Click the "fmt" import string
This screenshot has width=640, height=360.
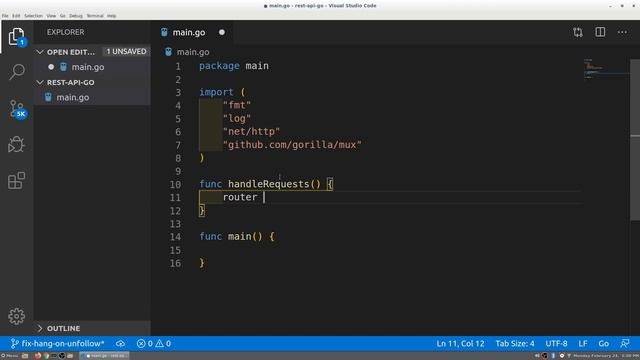coord(237,105)
